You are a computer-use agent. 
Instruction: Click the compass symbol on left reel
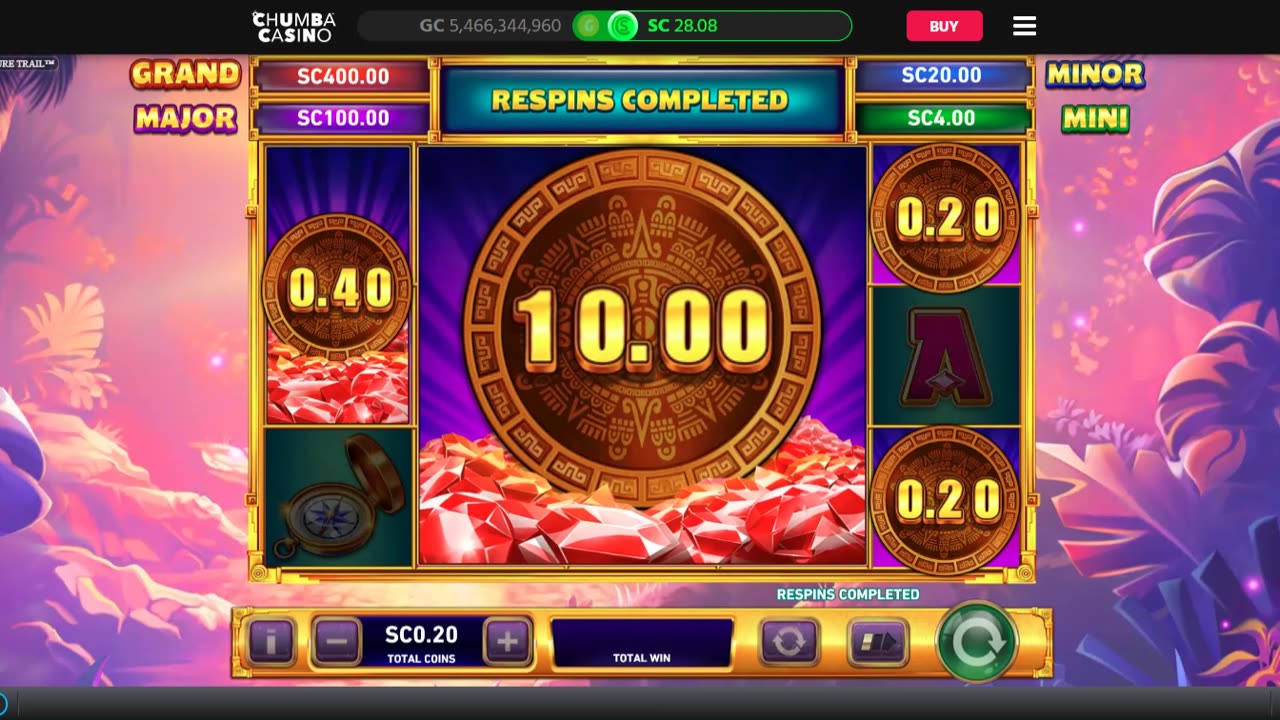coord(338,496)
